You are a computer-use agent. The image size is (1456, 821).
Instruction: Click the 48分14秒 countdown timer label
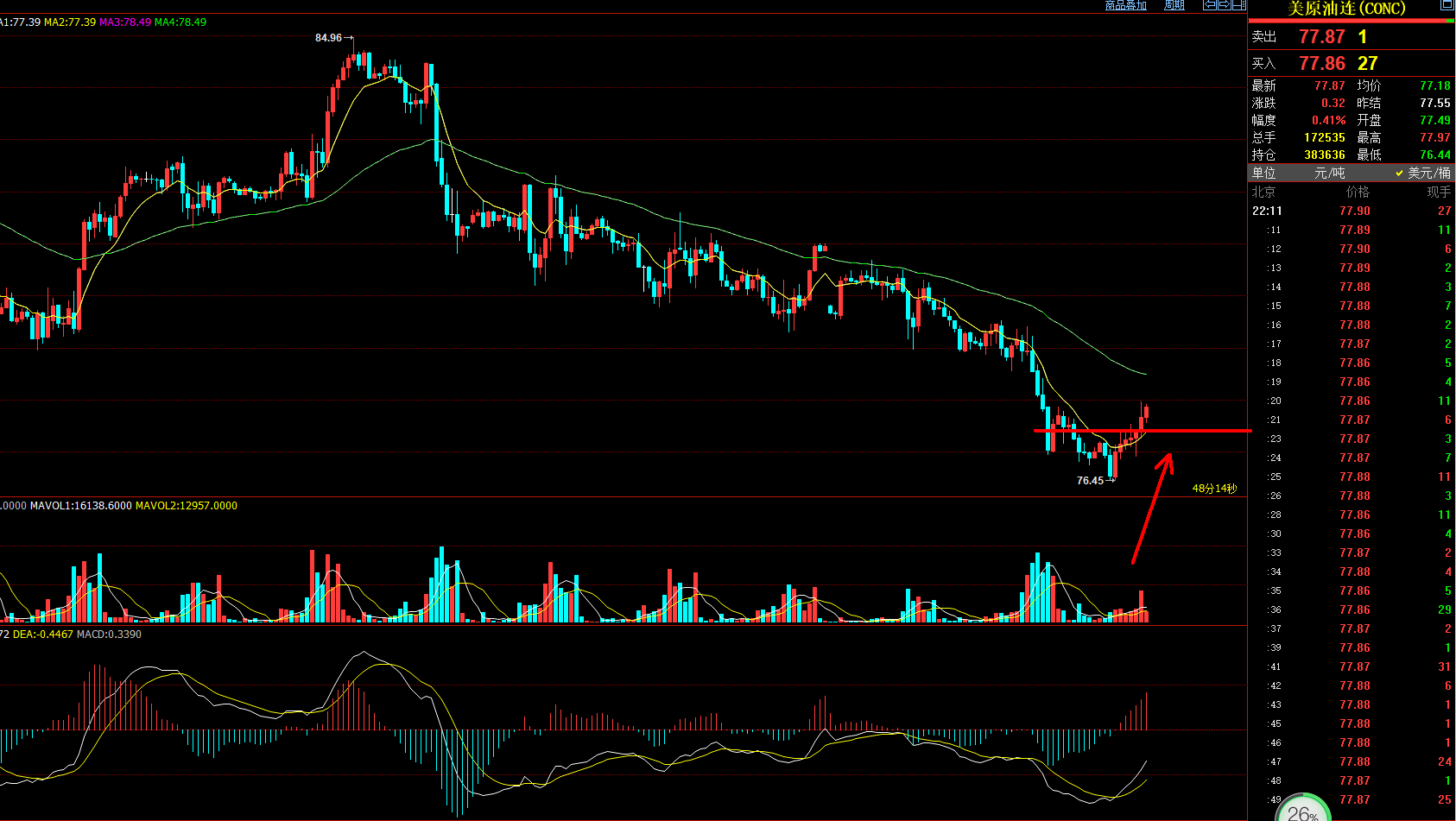pos(1214,489)
